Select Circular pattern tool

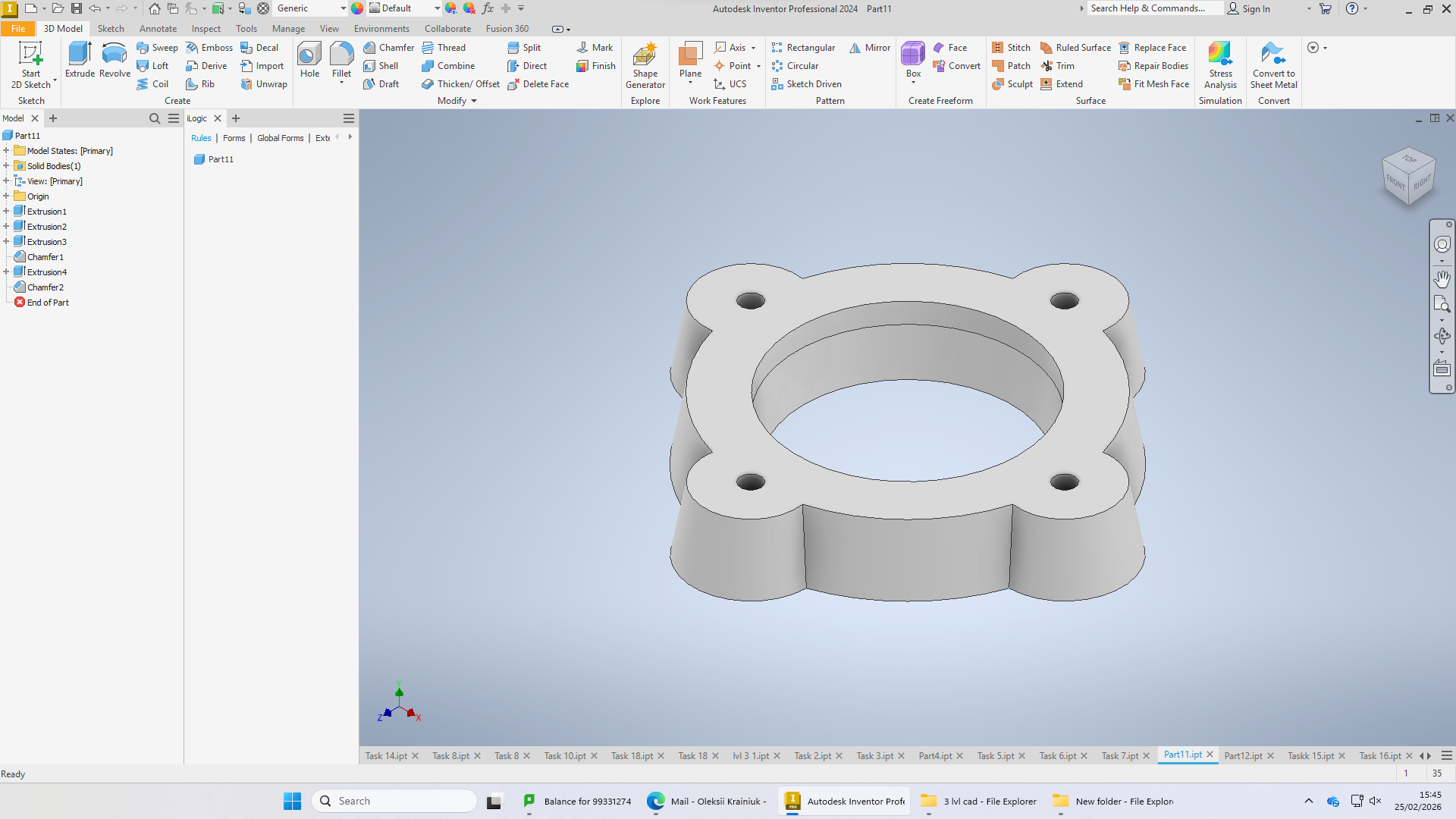tap(795, 65)
